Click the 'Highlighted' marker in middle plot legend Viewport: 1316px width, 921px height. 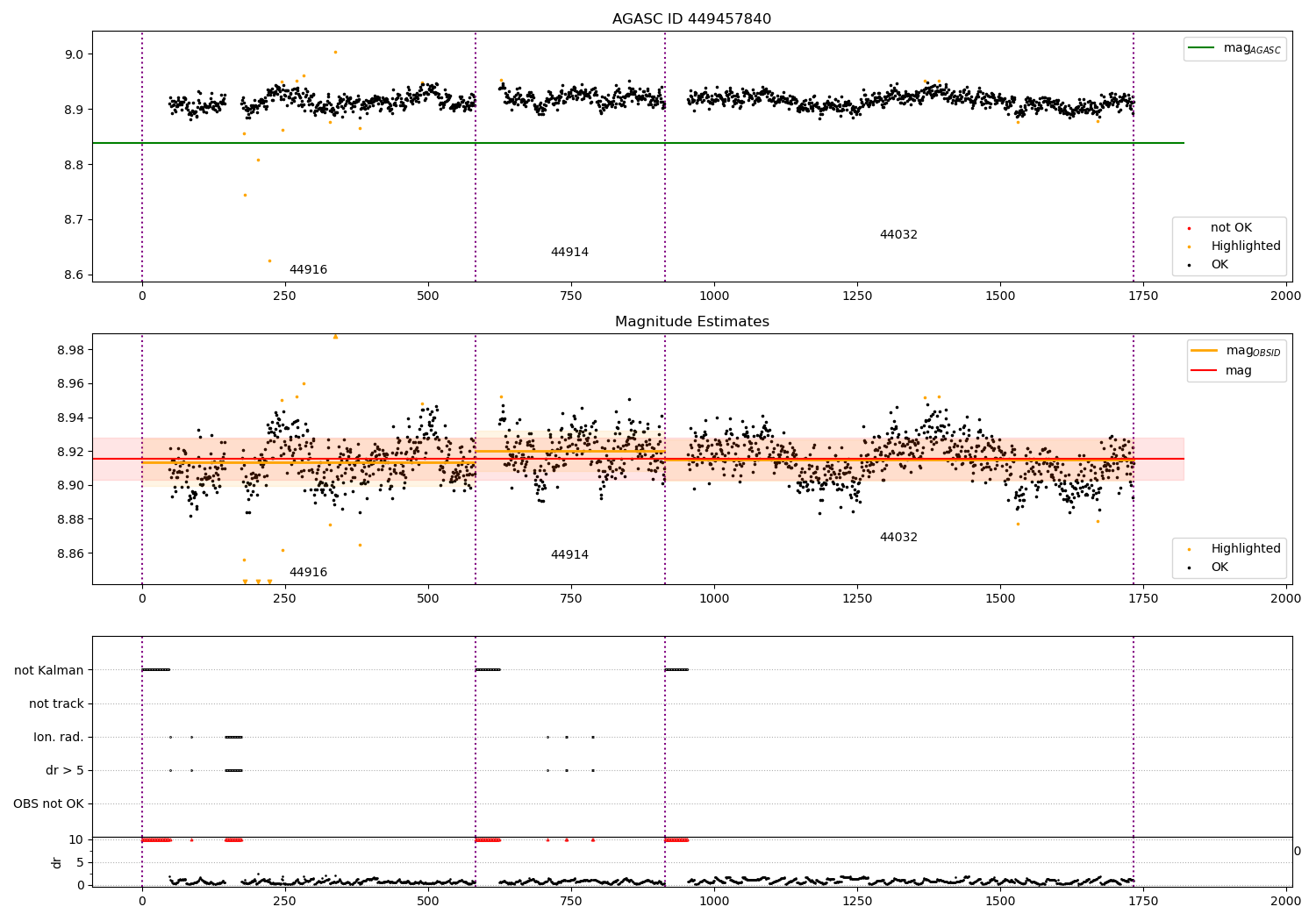[x=1190, y=549]
